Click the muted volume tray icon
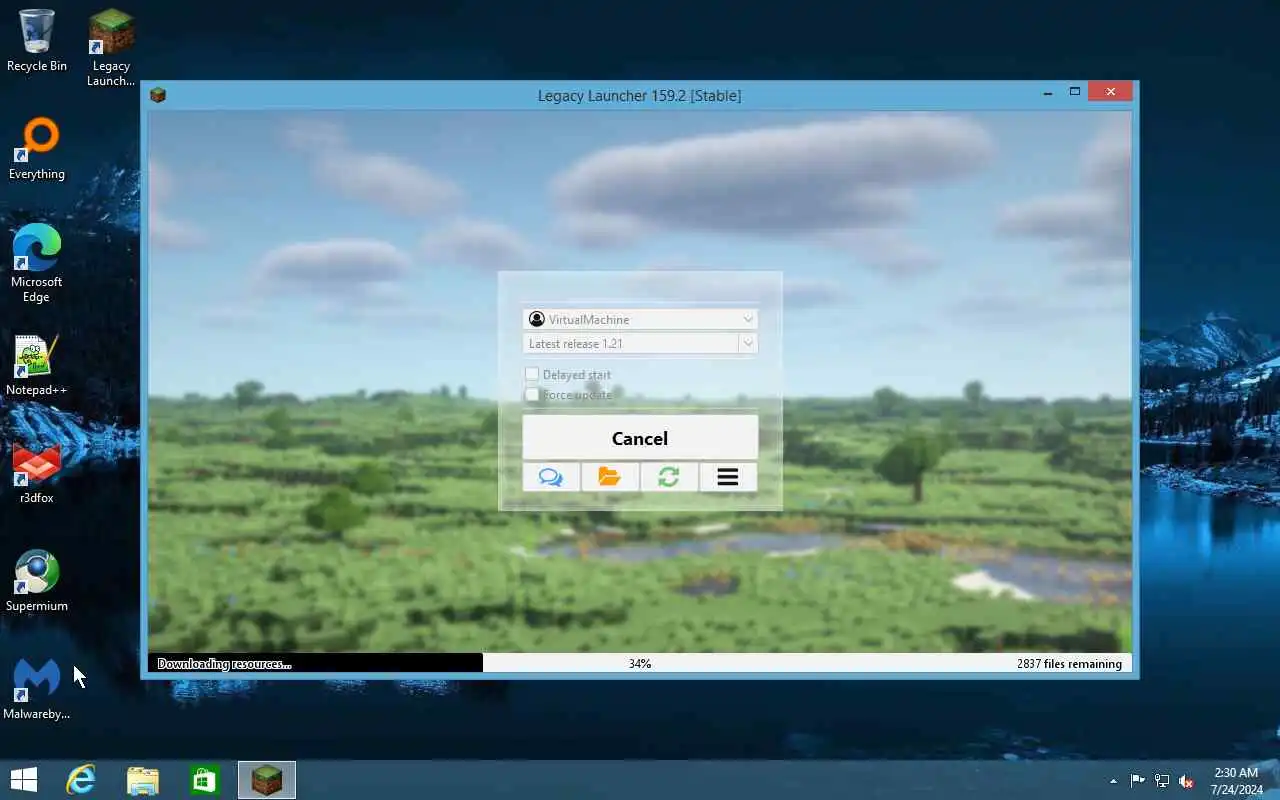The width and height of the screenshot is (1280, 800). (x=1186, y=781)
